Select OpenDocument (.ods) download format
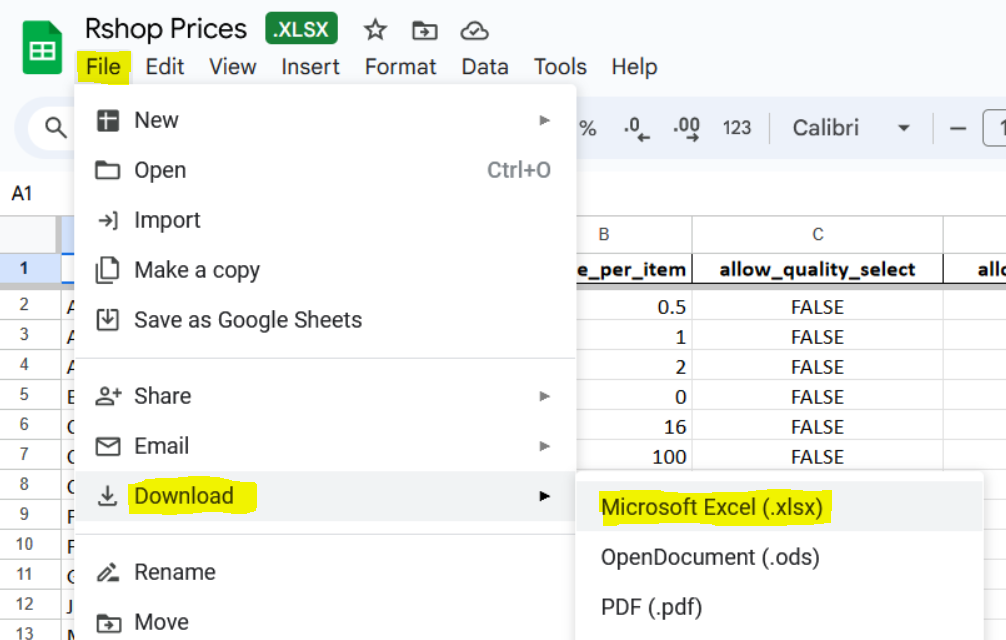This screenshot has height=640, width=1006. (710, 557)
